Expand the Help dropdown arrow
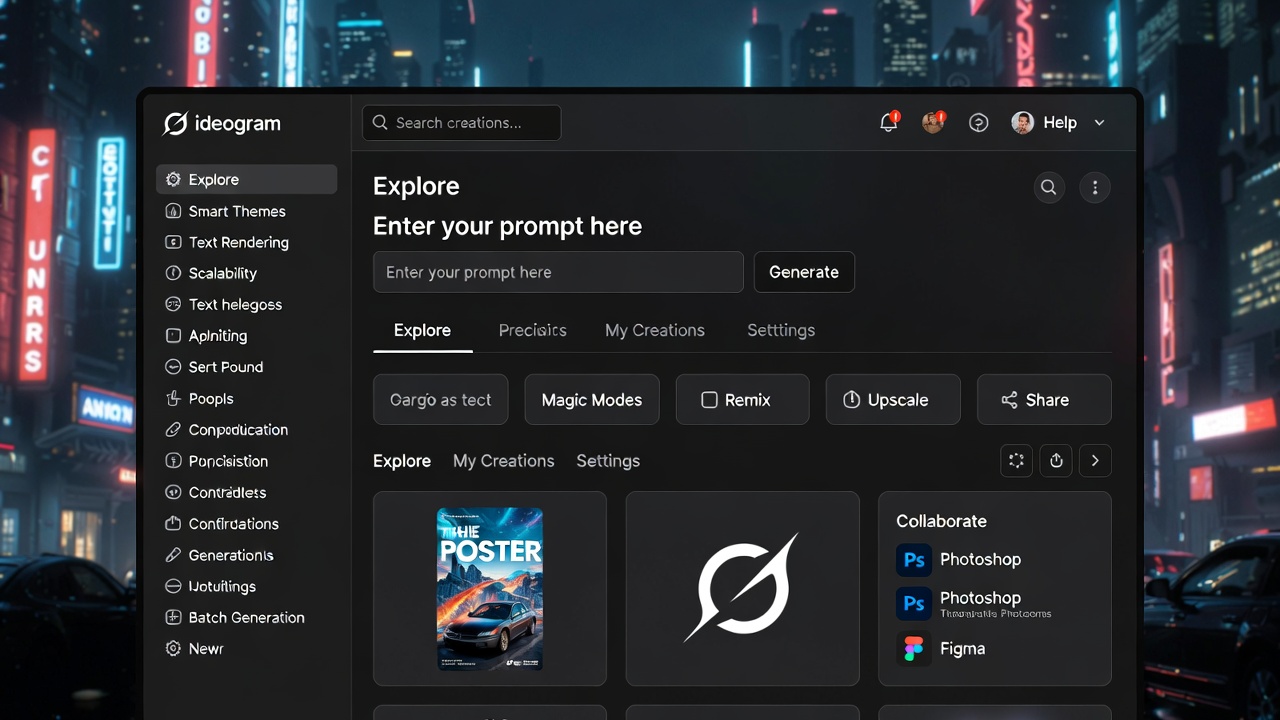 click(1100, 123)
